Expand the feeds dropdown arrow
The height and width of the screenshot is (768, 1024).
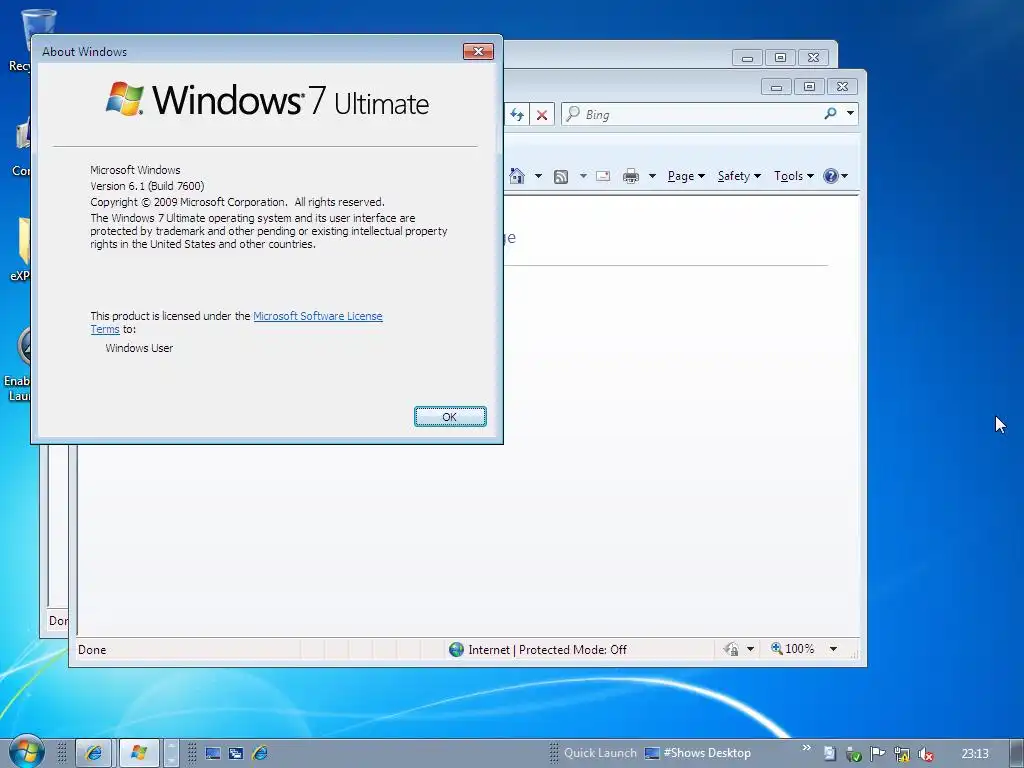pos(583,176)
